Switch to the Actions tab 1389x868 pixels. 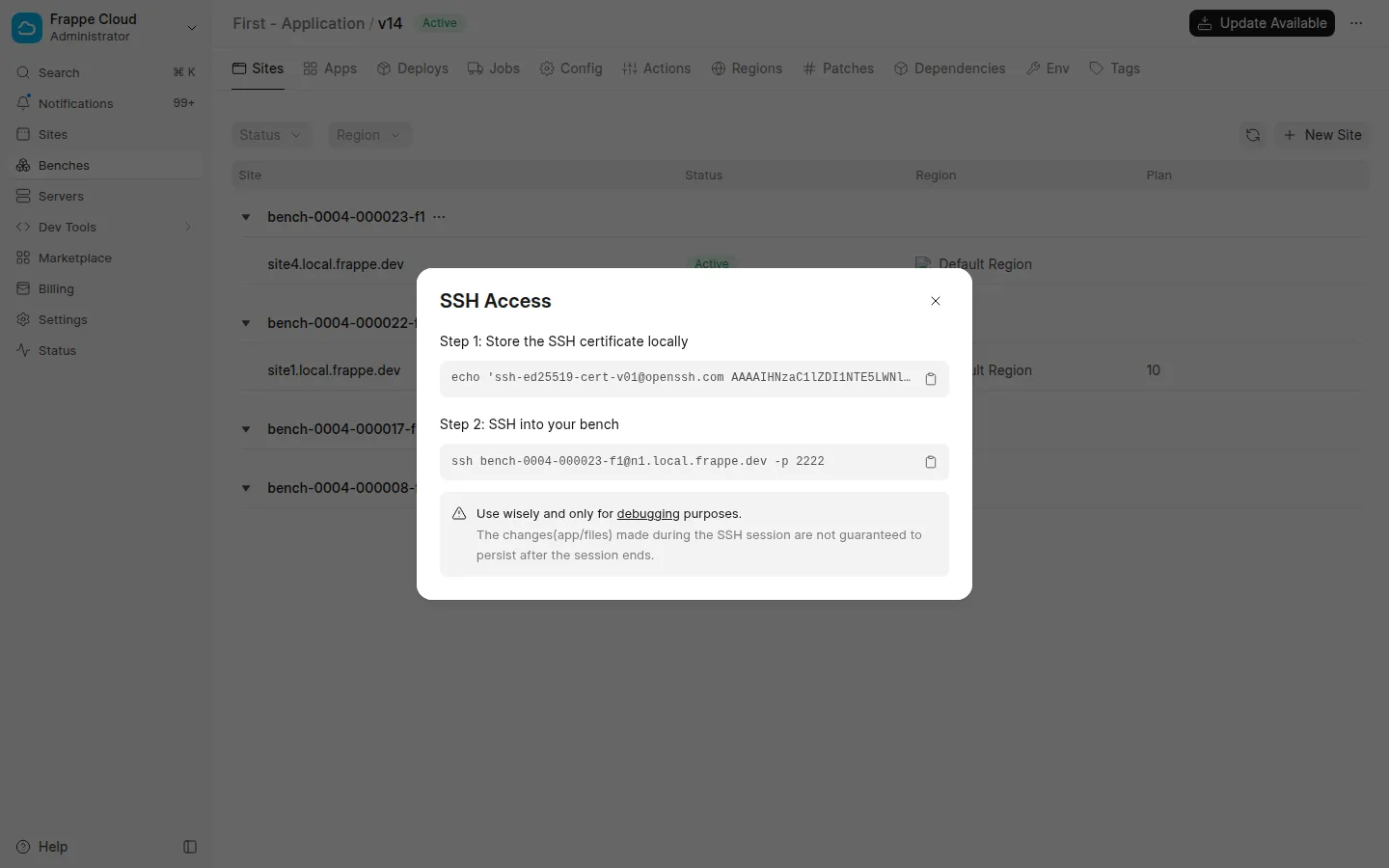(656, 68)
